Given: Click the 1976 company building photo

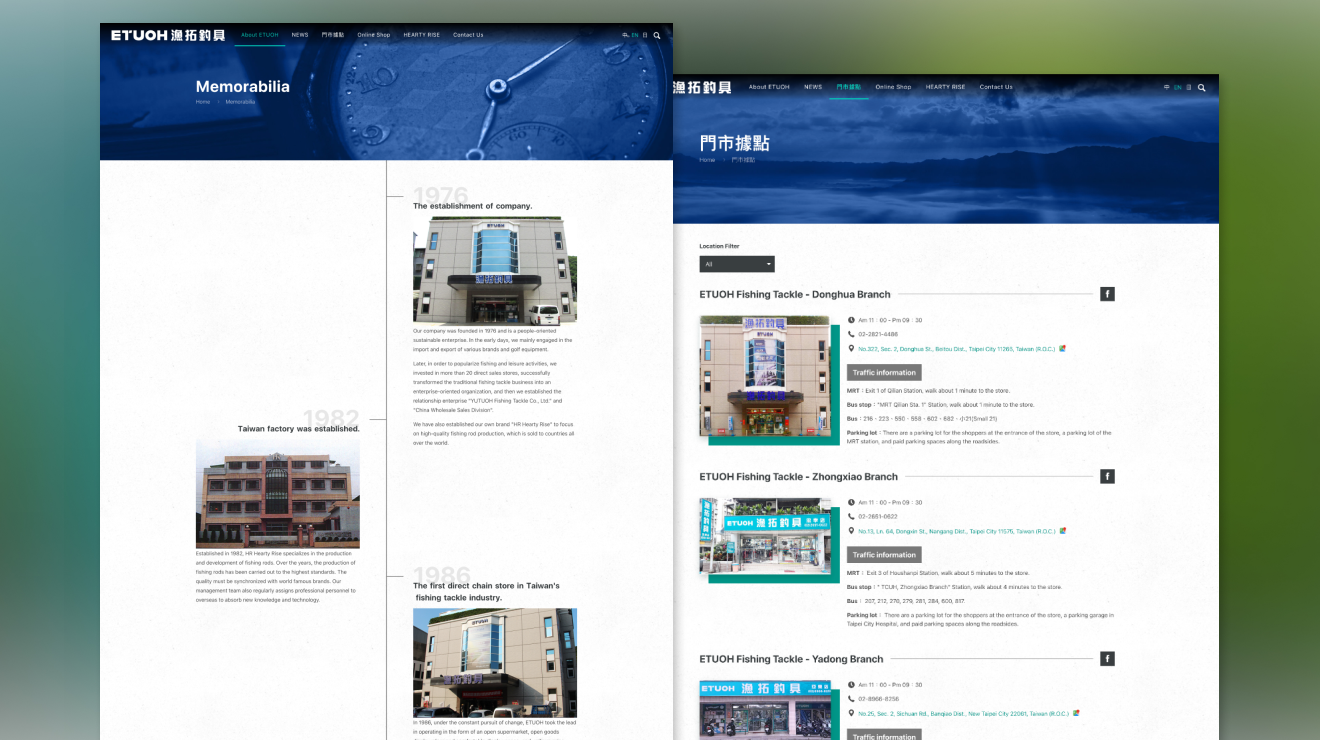Looking at the screenshot, I should point(495,270).
